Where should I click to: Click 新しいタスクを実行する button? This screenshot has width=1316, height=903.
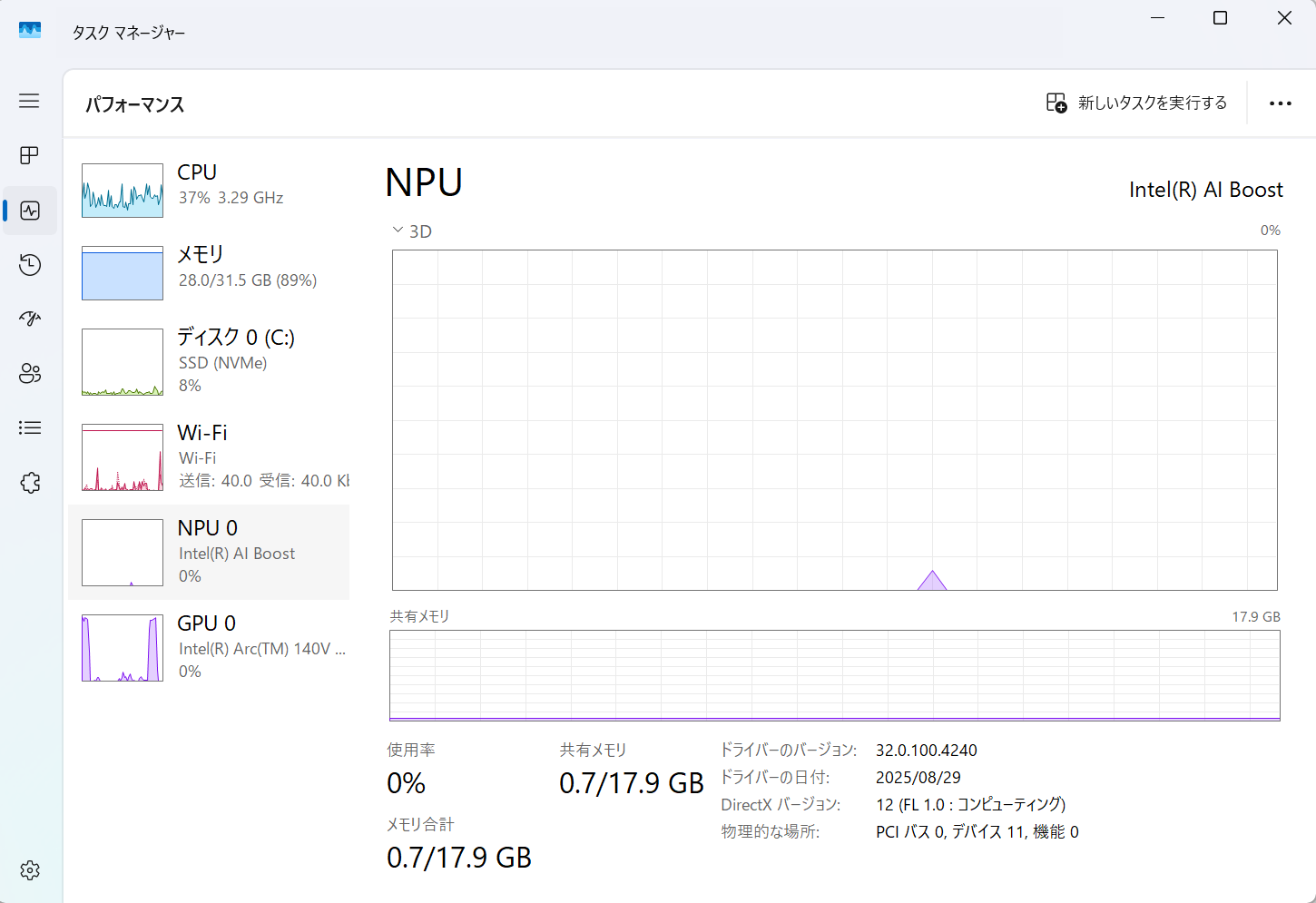click(1136, 103)
